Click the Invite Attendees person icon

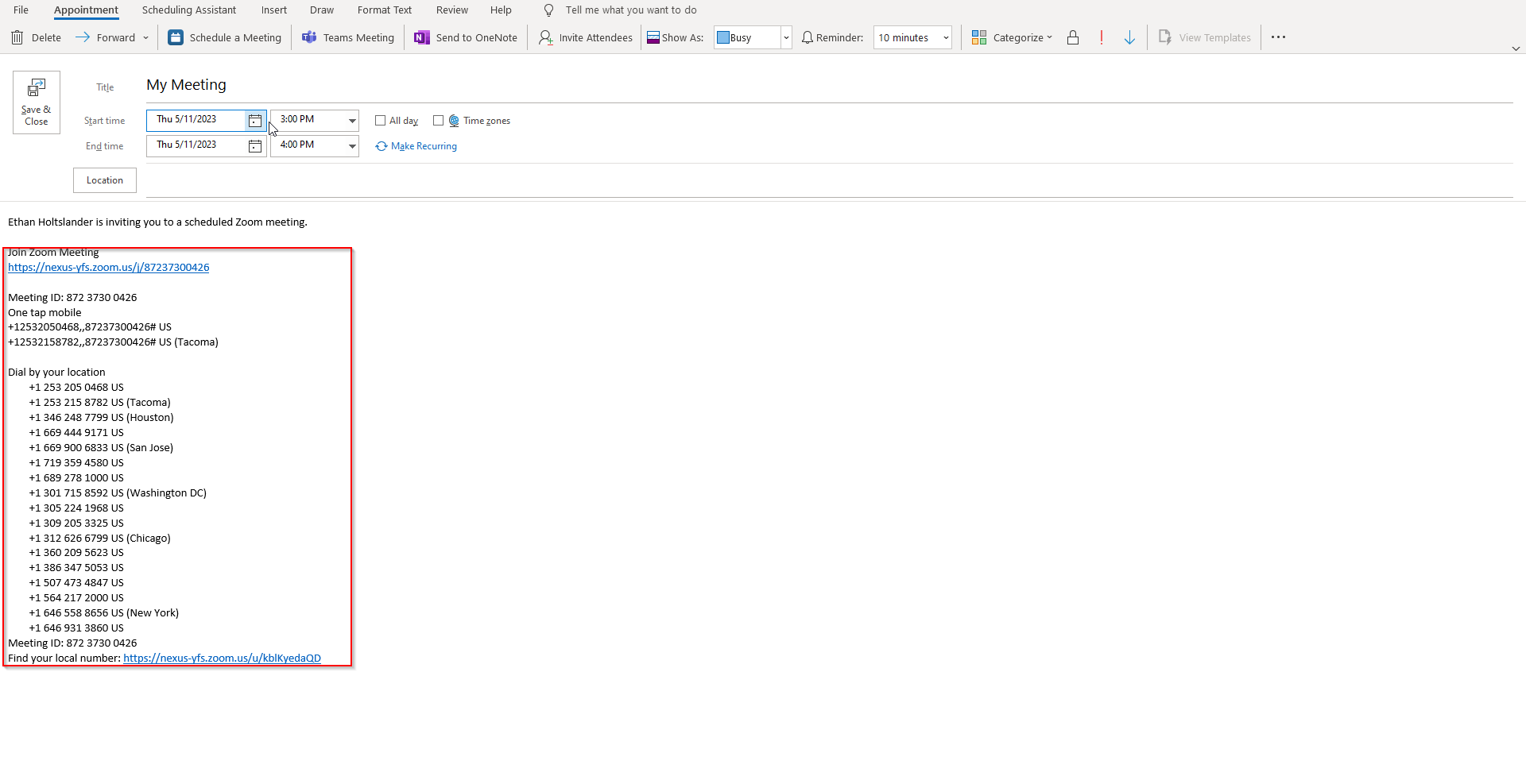(x=545, y=37)
